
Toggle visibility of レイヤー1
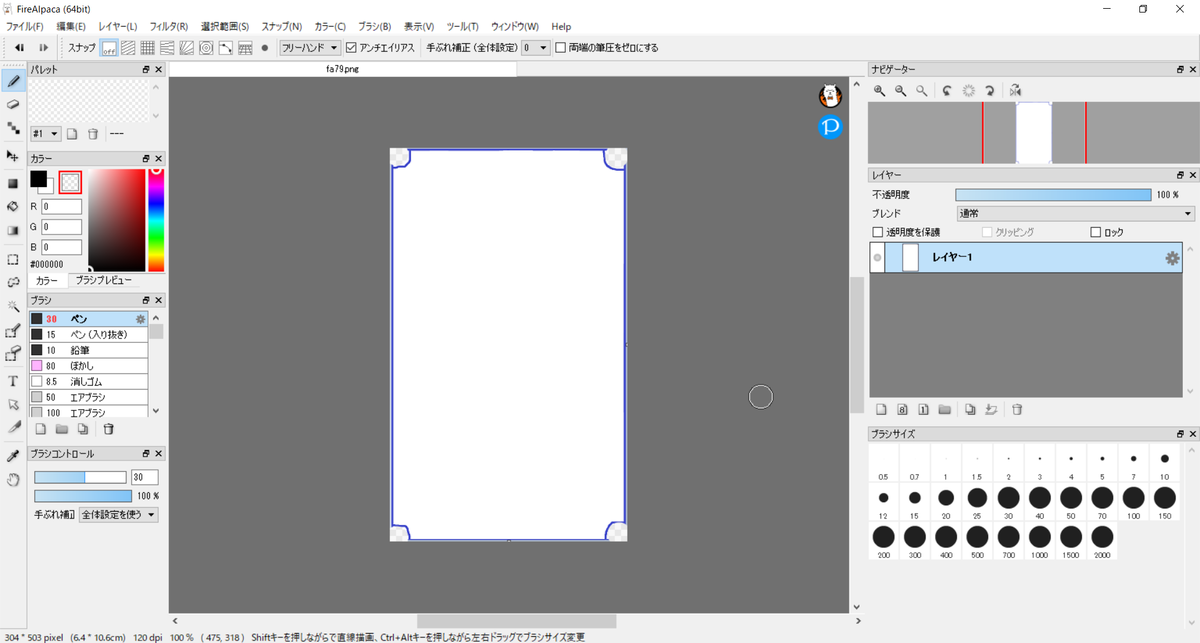coord(878,258)
